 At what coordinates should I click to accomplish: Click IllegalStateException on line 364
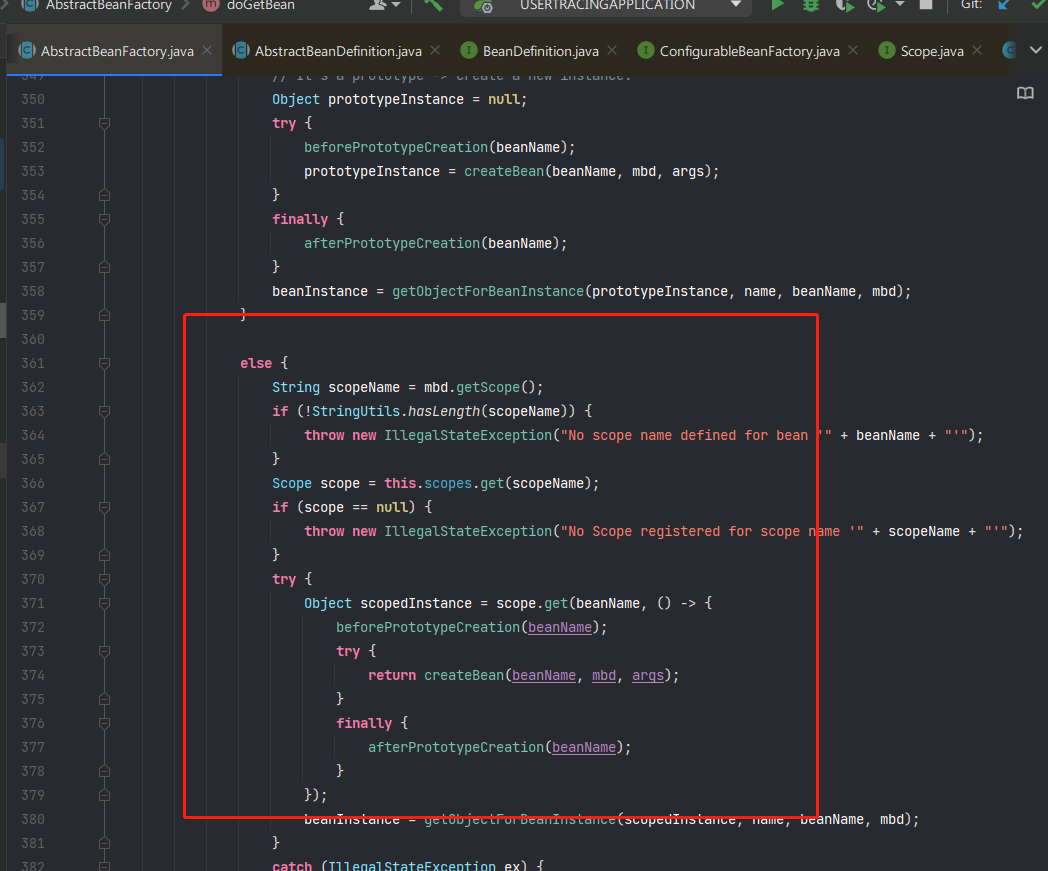pos(468,436)
